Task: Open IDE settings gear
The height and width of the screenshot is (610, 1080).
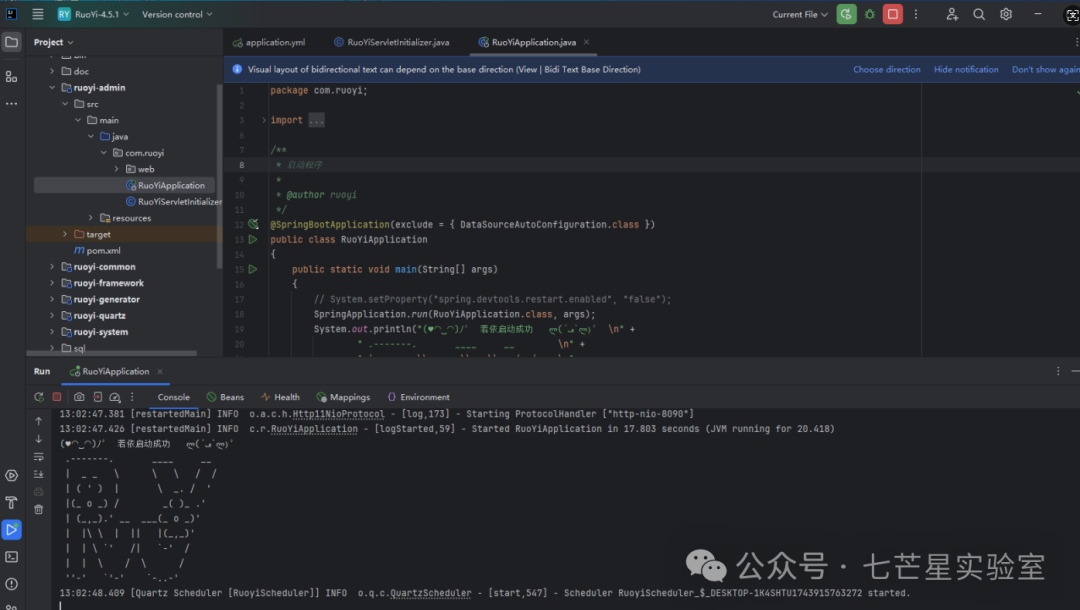Action: pos(1006,14)
